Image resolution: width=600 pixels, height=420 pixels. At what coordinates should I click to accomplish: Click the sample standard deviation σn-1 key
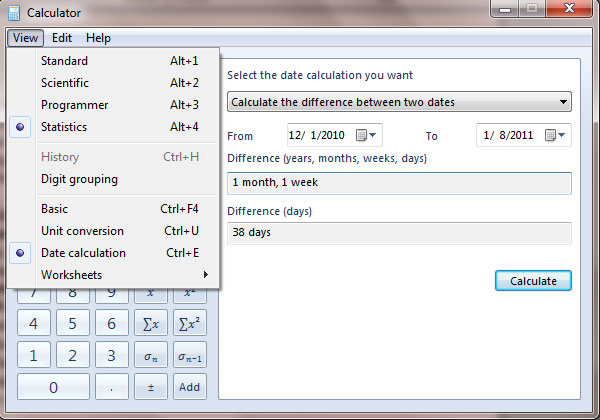(x=190, y=355)
